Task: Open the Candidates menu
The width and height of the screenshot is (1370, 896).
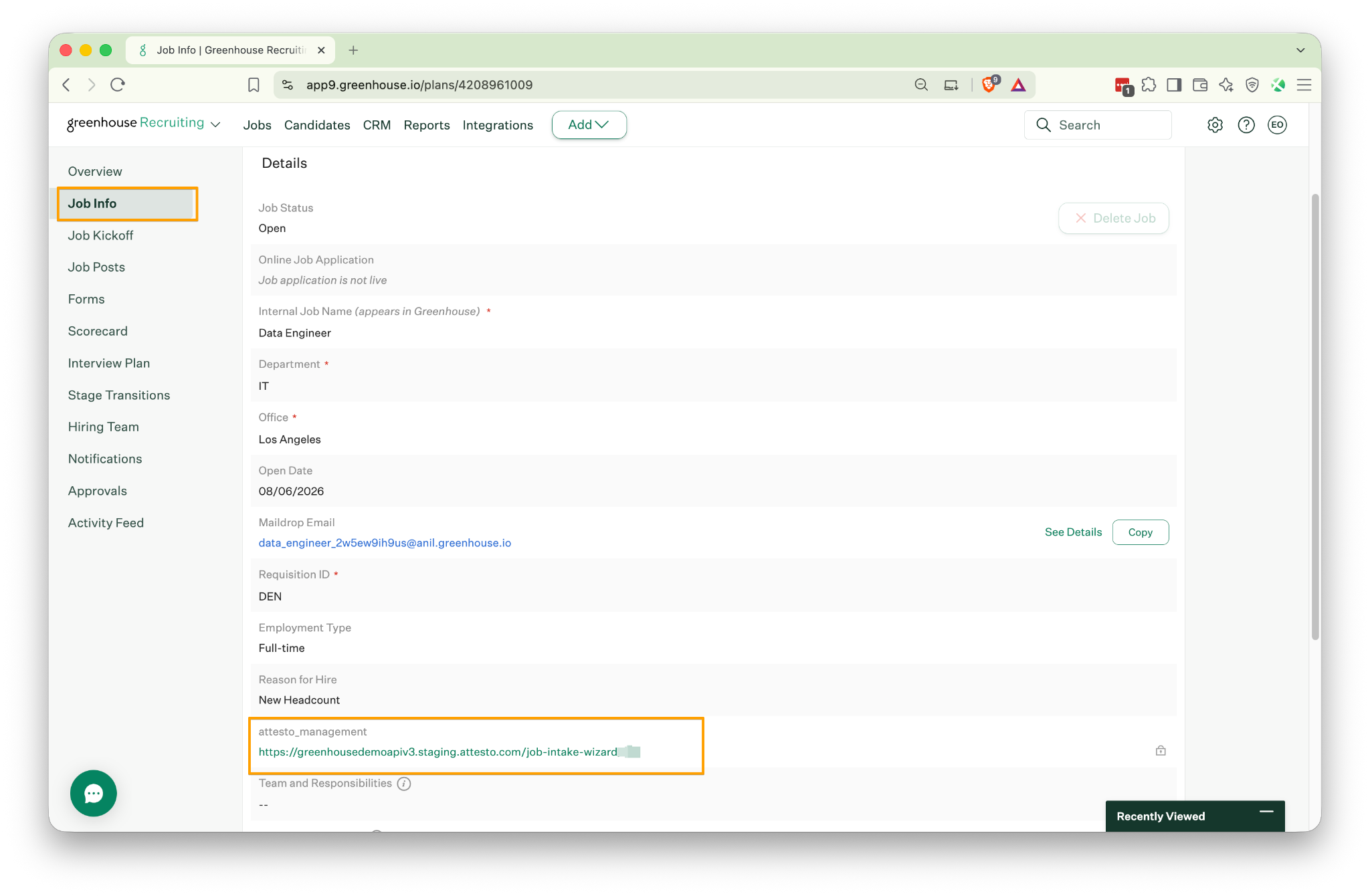Action: click(x=317, y=125)
